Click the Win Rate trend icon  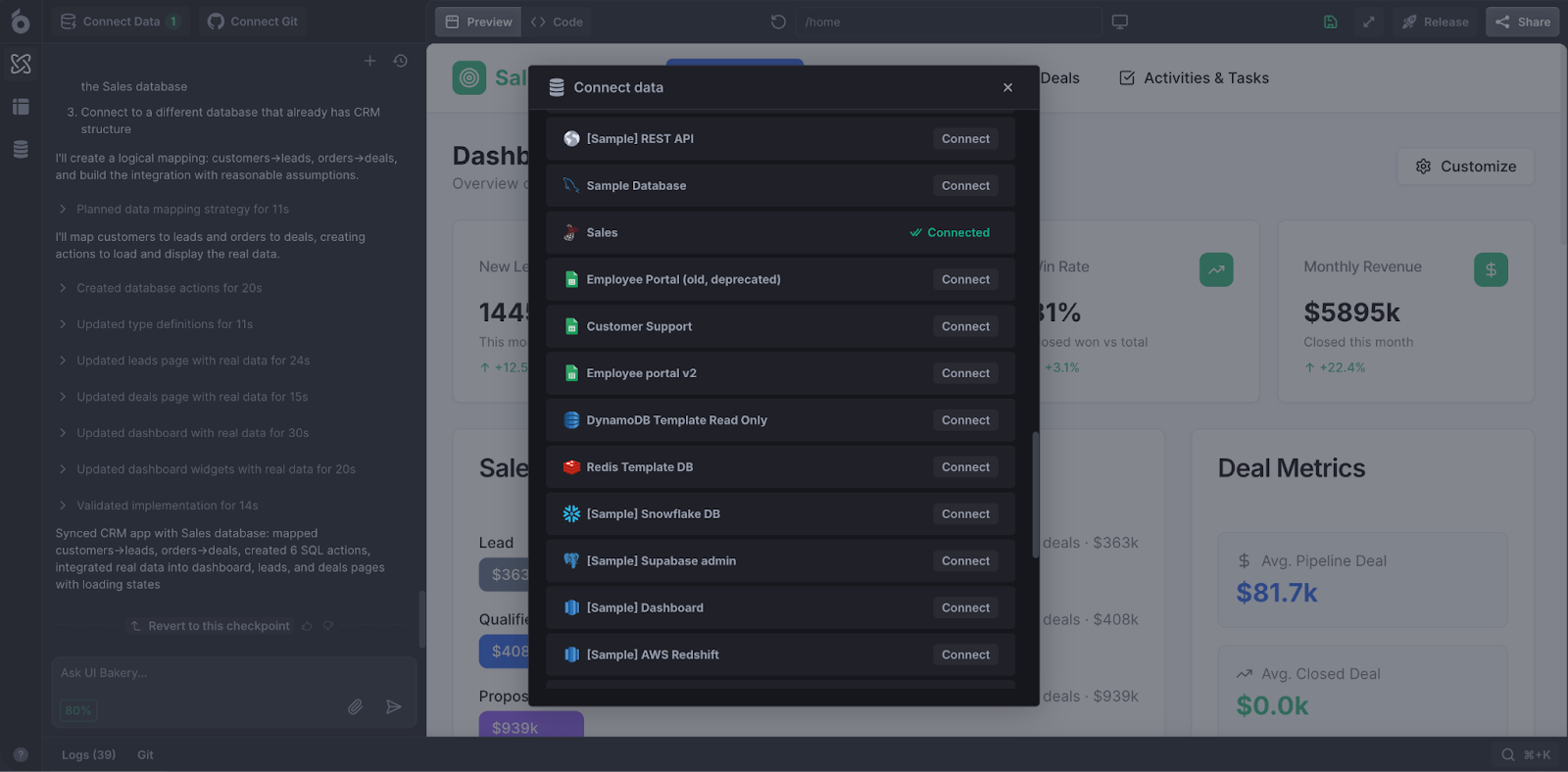click(x=1216, y=269)
